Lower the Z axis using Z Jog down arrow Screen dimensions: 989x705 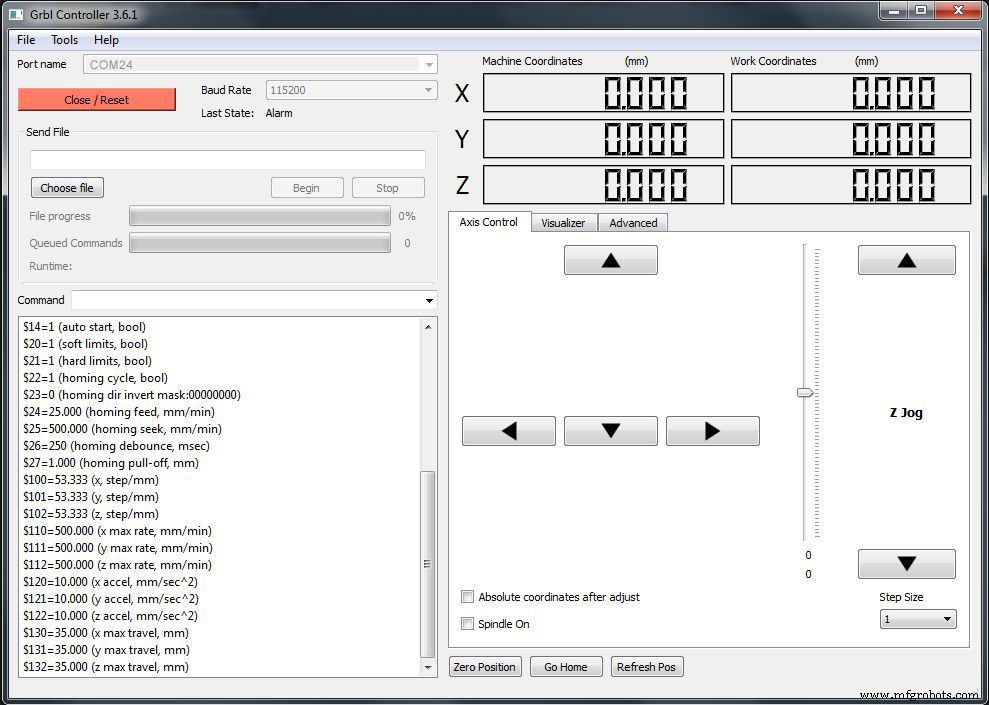tap(905, 563)
